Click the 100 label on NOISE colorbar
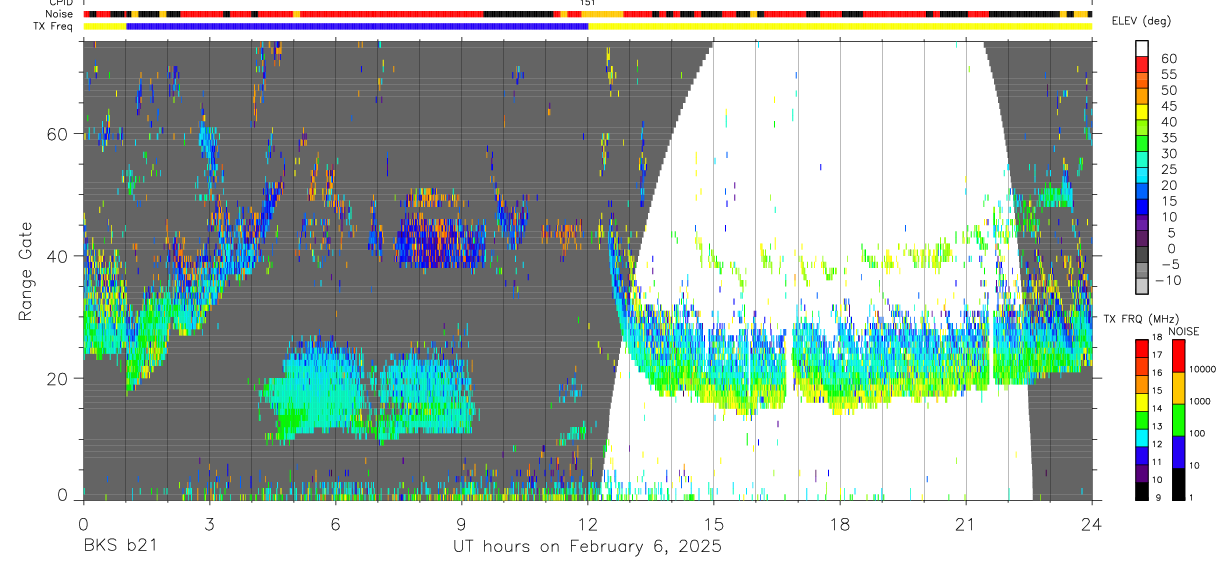This screenshot has width=1228, height=567. pos(1196,433)
